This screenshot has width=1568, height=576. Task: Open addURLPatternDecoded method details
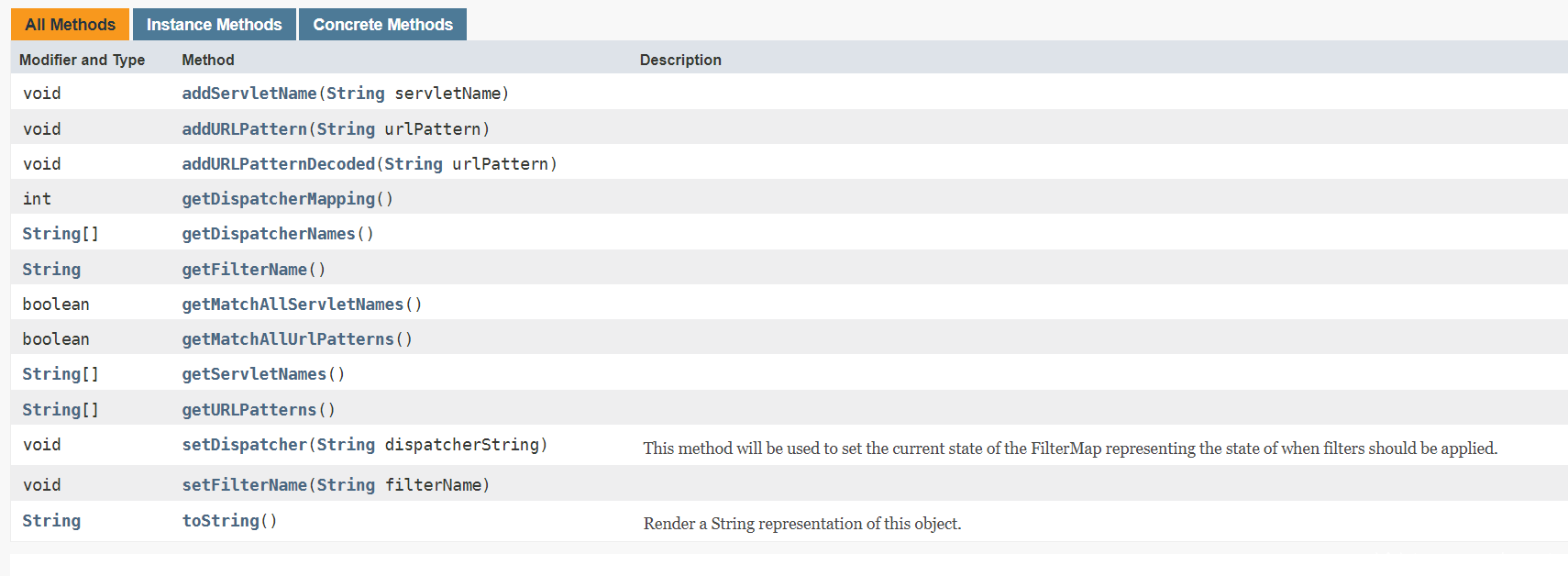278,164
